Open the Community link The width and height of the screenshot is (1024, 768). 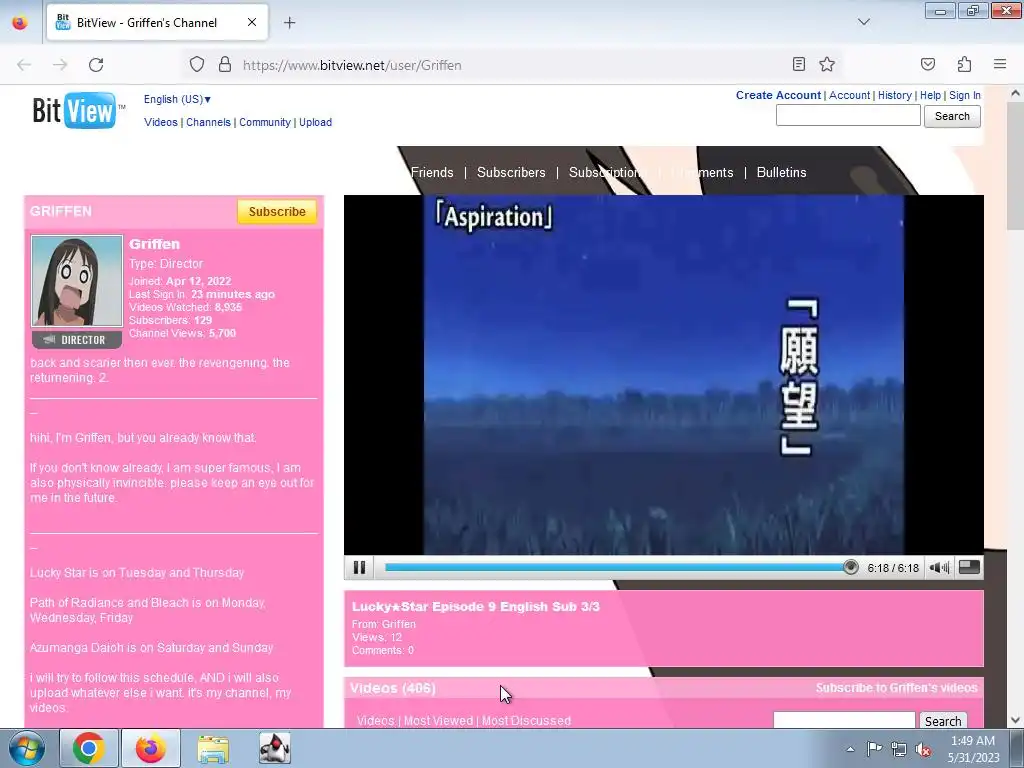tap(264, 122)
